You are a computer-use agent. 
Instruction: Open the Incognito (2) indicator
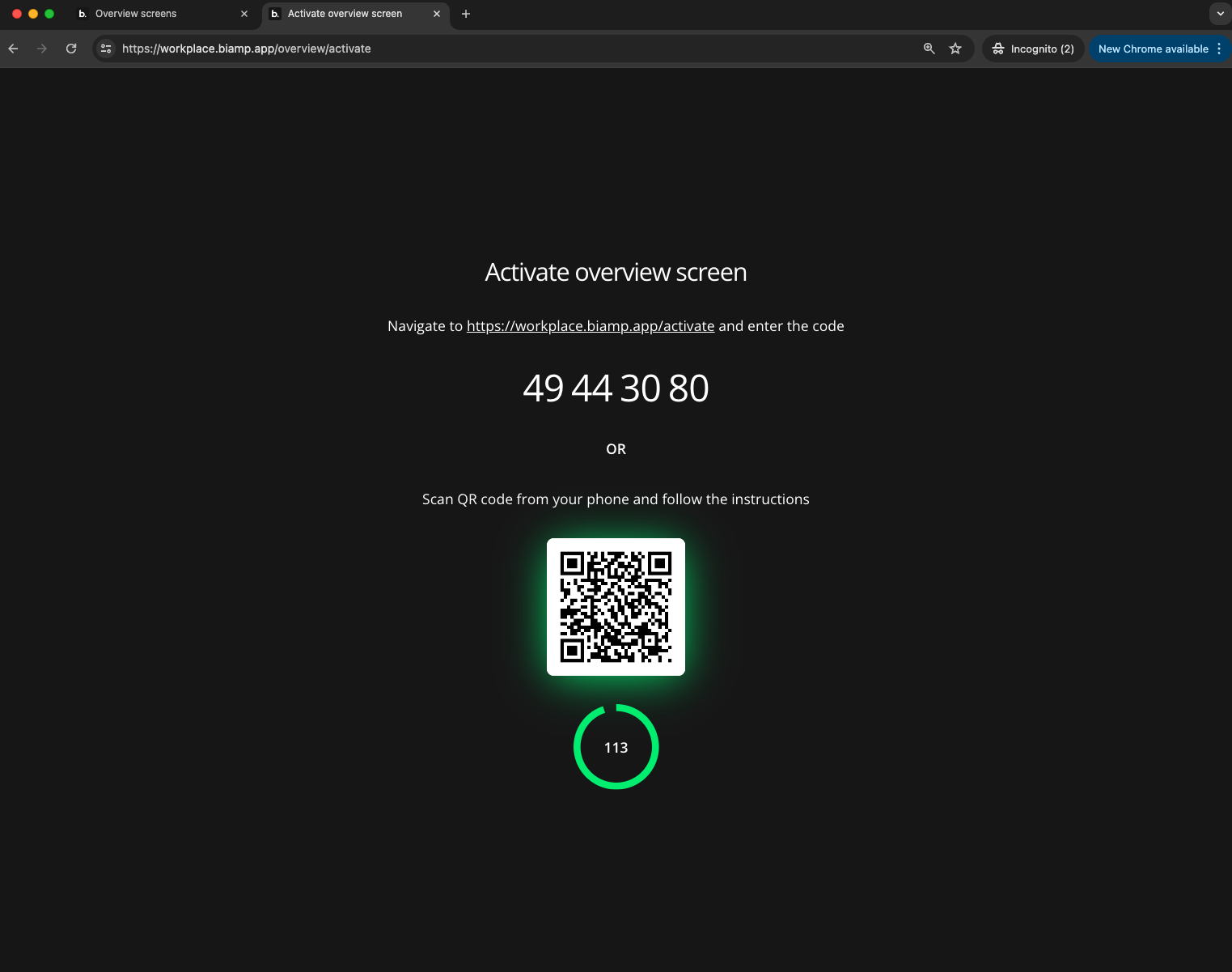click(x=1033, y=49)
